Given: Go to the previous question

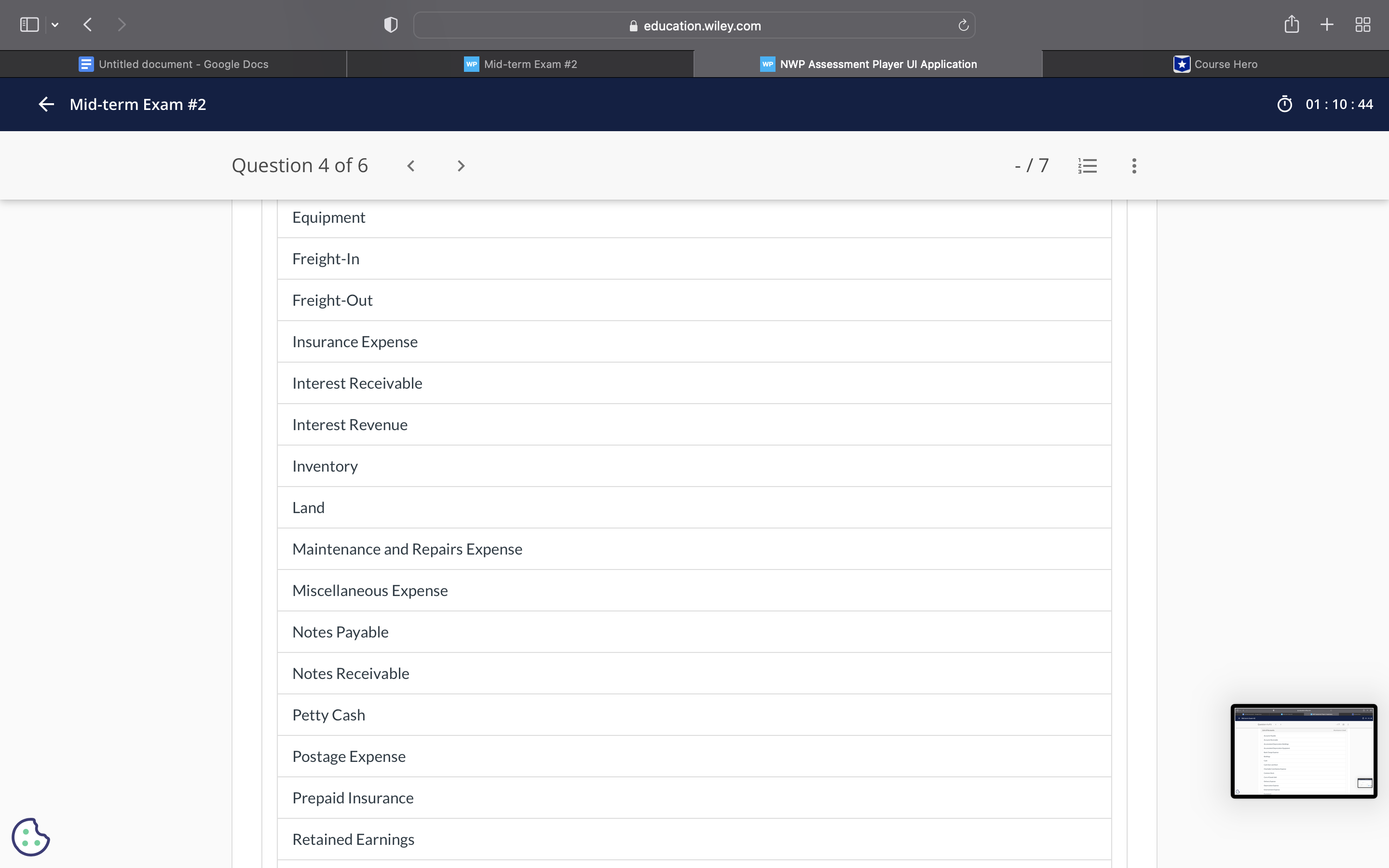Looking at the screenshot, I should [x=411, y=165].
